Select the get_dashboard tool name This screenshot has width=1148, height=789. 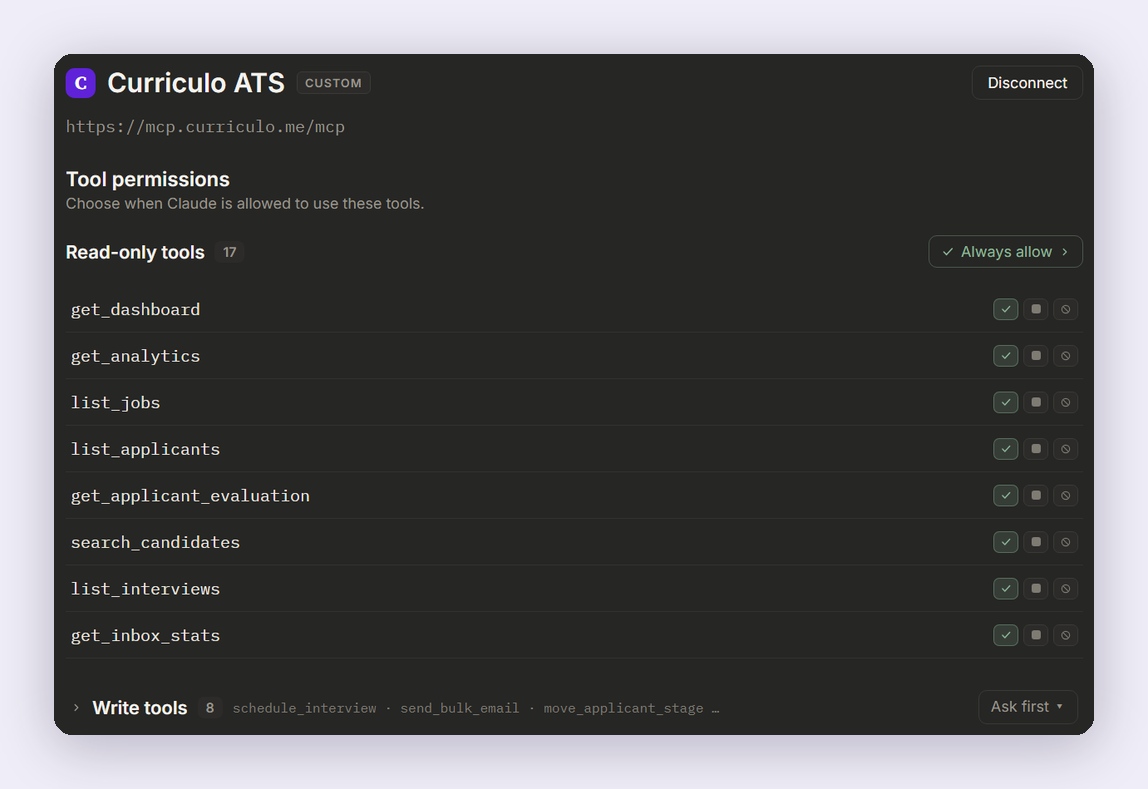(x=135, y=310)
